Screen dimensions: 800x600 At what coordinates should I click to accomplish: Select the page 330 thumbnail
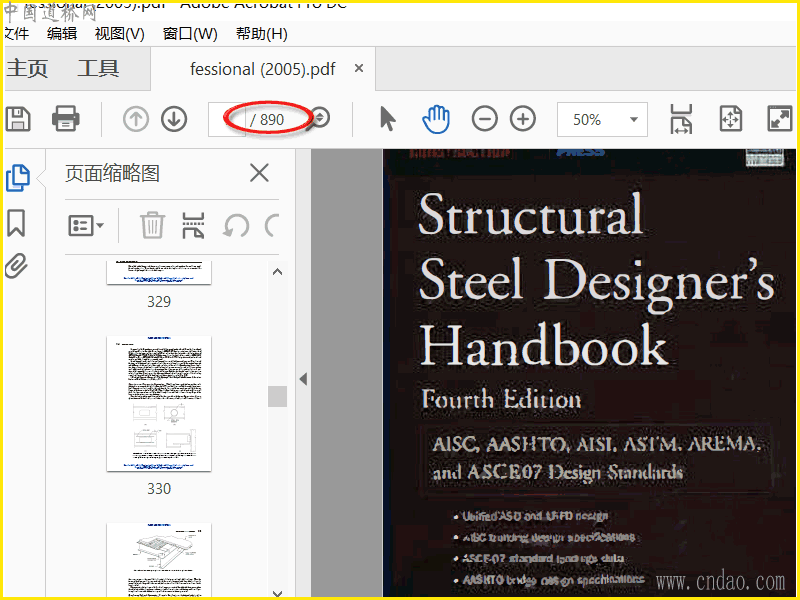point(159,404)
